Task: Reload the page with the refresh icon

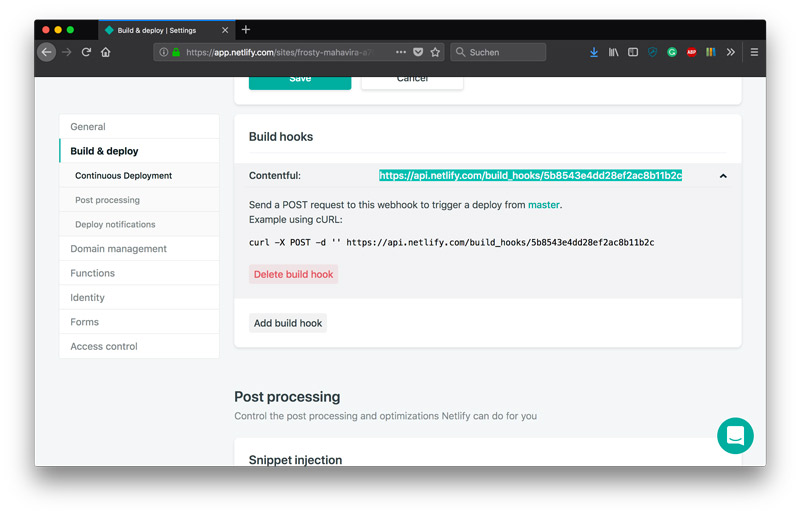Action: click(86, 52)
